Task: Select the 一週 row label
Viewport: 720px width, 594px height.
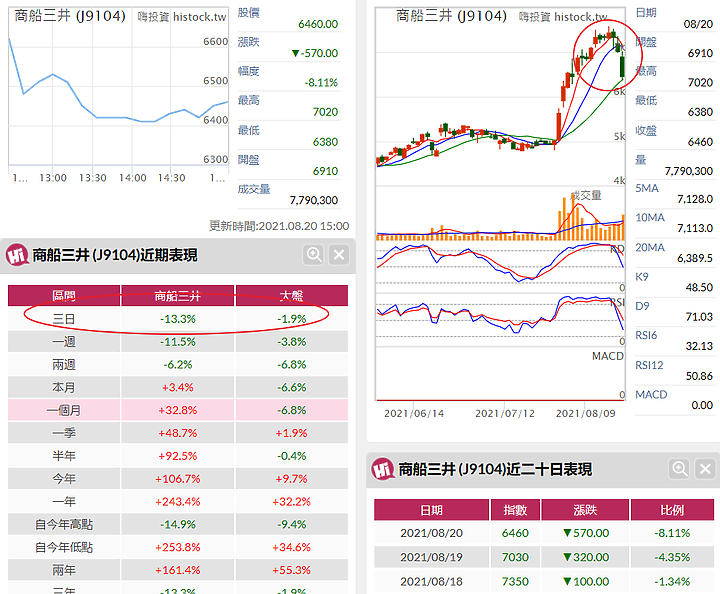Action: (x=64, y=342)
